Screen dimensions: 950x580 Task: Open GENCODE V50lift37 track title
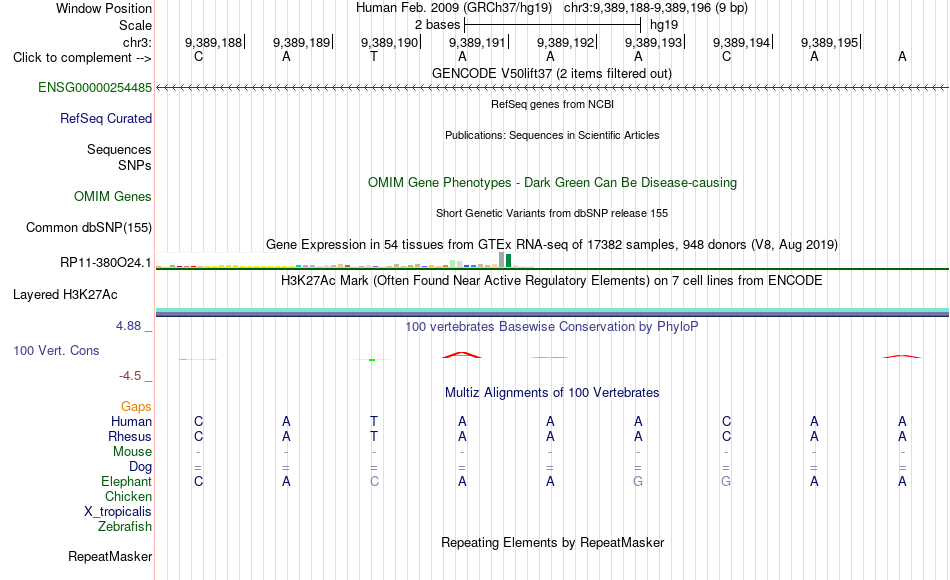(551, 73)
